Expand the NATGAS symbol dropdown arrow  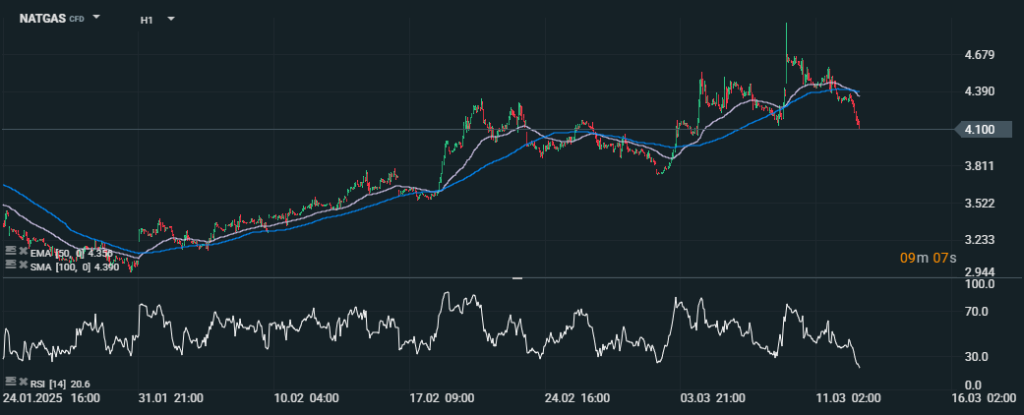[97, 18]
